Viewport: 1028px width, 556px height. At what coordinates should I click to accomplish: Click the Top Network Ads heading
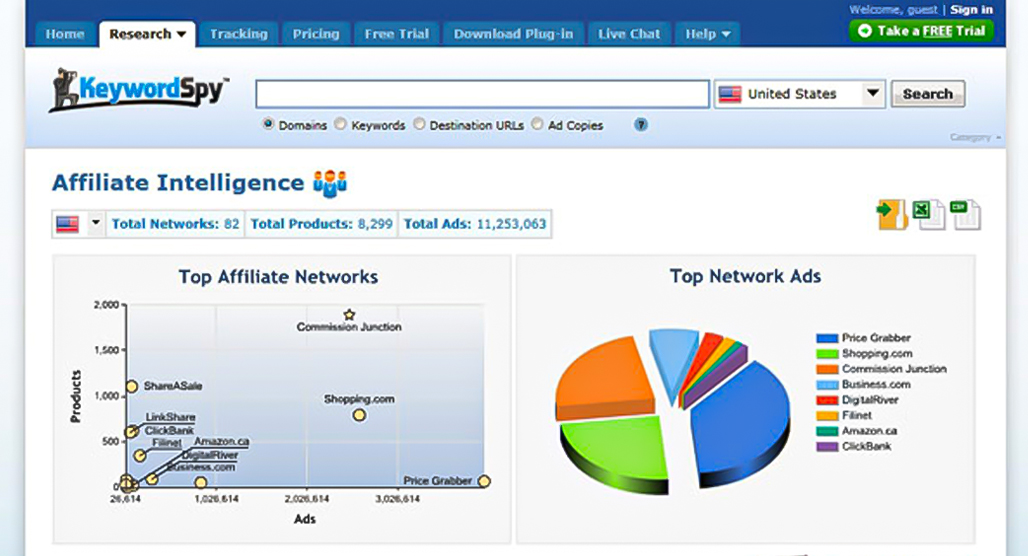[745, 277]
